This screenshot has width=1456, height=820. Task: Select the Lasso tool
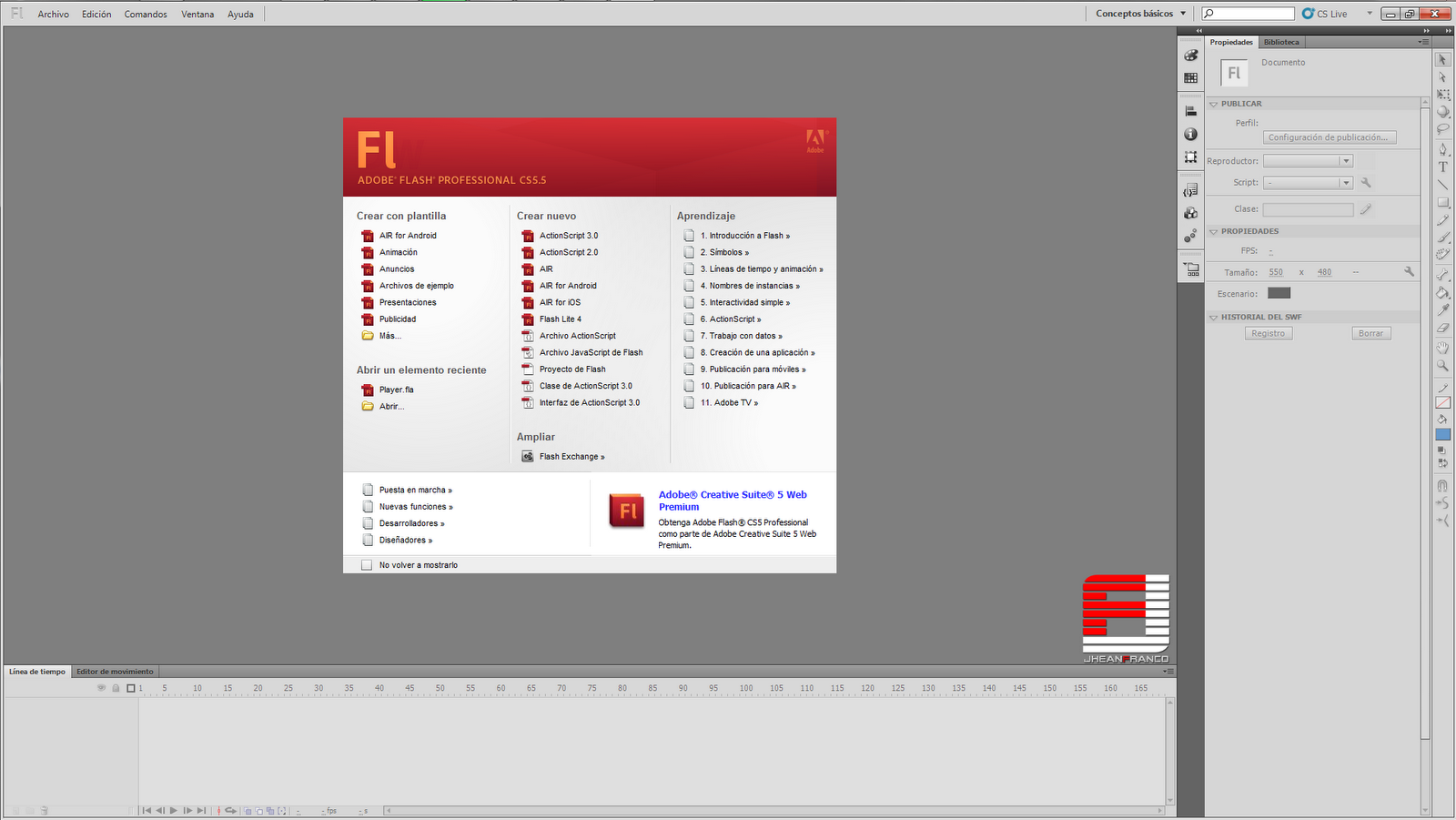pos(1442,129)
